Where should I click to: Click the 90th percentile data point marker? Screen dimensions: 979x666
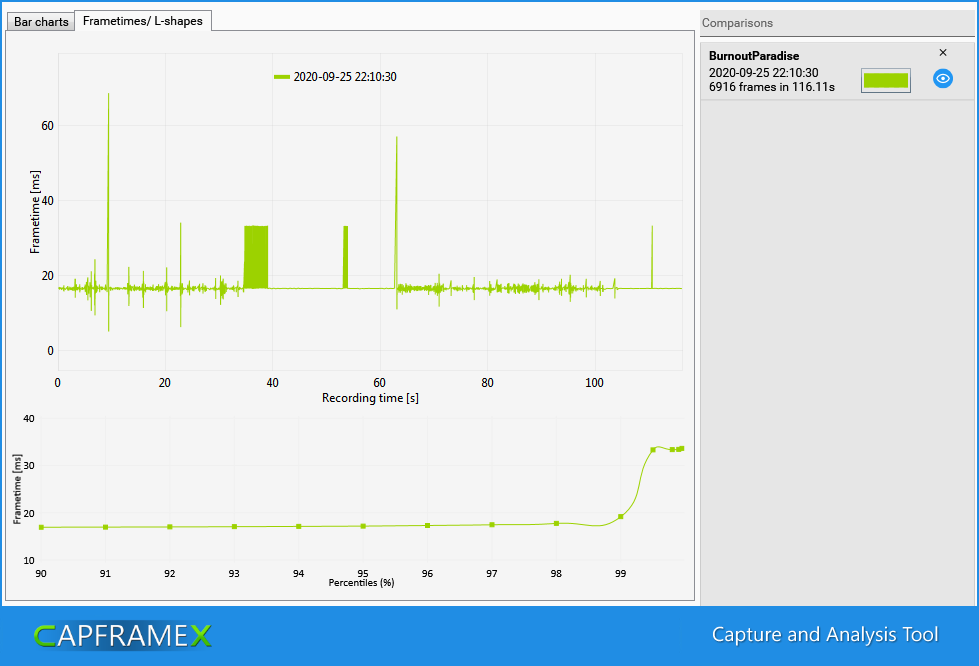[41, 527]
